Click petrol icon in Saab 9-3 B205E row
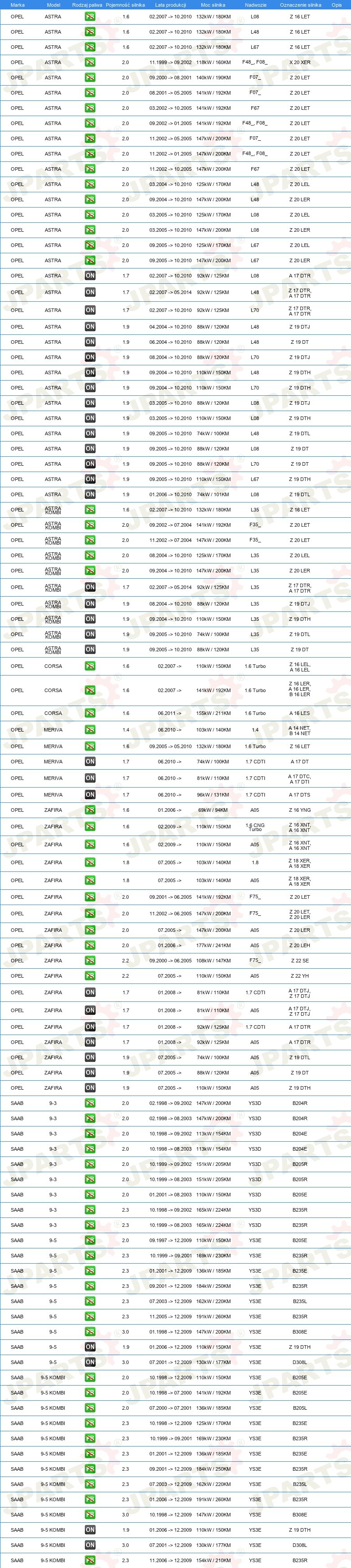The width and height of the screenshot is (351, 1568). [90, 1195]
